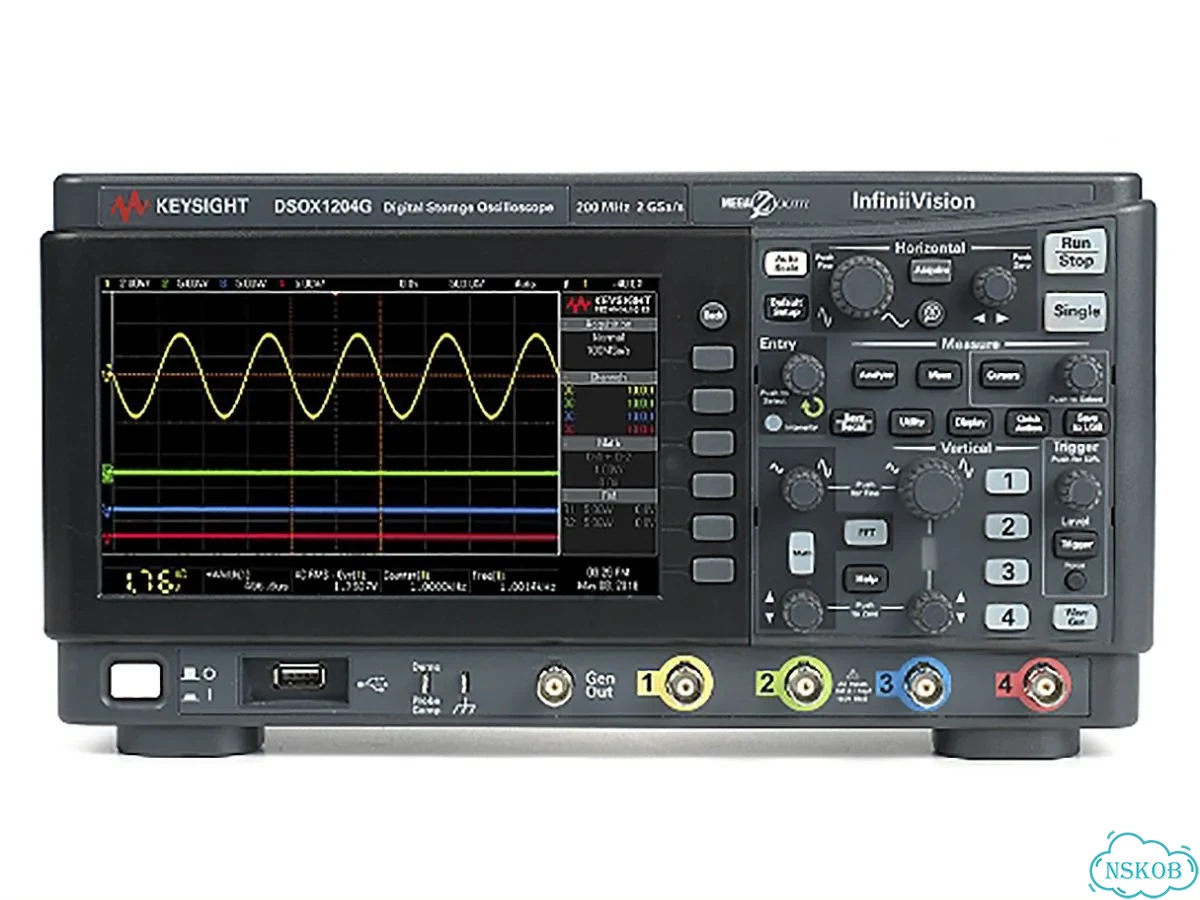Viewport: 1200px width, 900px height.
Task: Tap the FFT key
Action: pyautogui.click(x=865, y=532)
